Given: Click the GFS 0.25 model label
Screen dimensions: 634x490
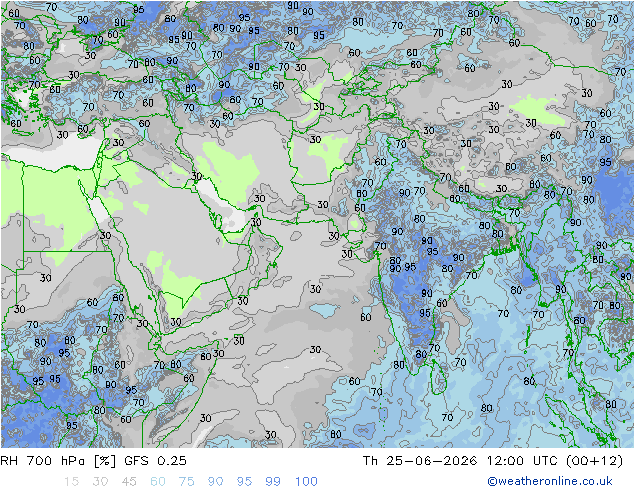Looking at the screenshot, I should (155, 460).
